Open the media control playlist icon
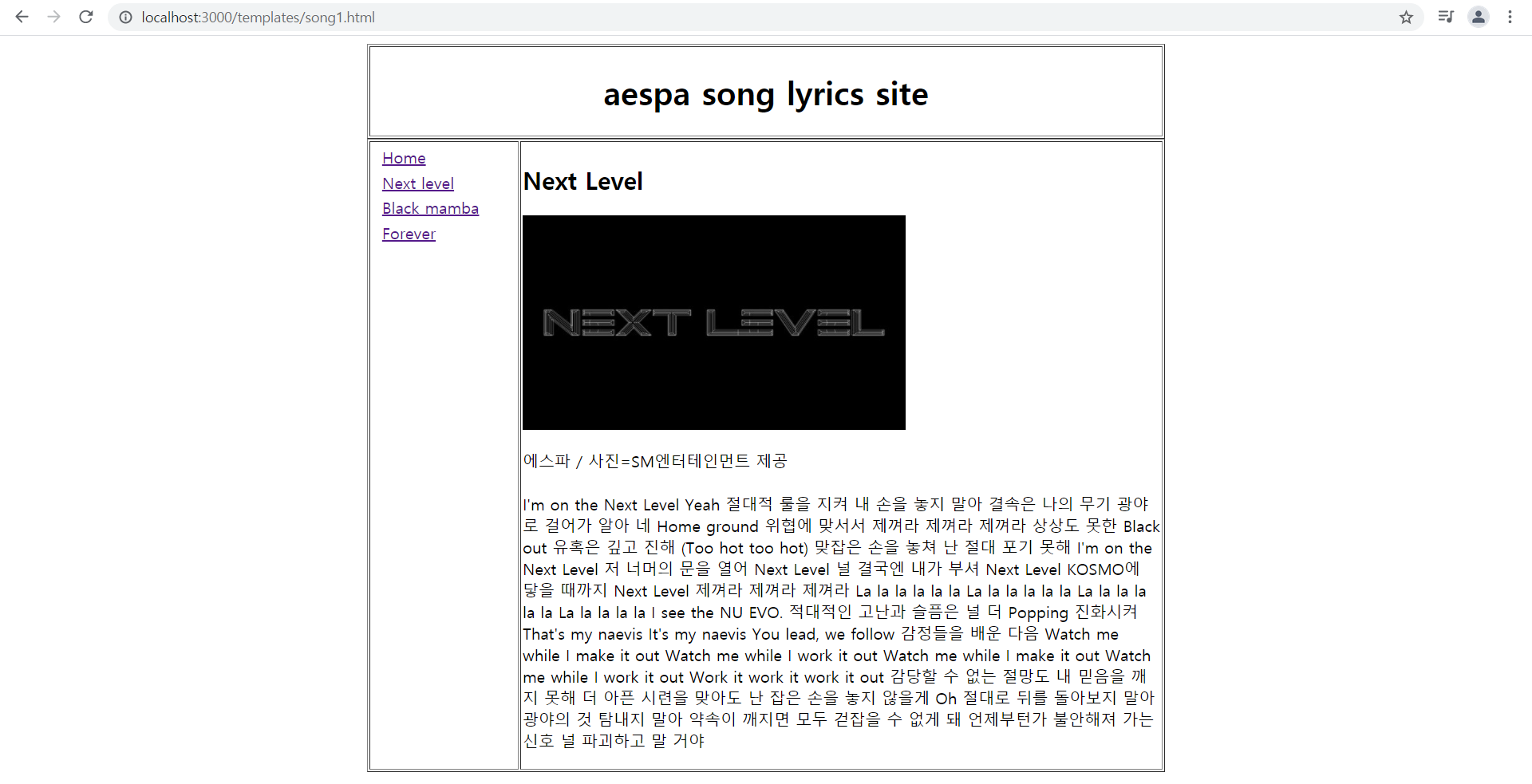This screenshot has height=784, width=1532. click(1446, 17)
